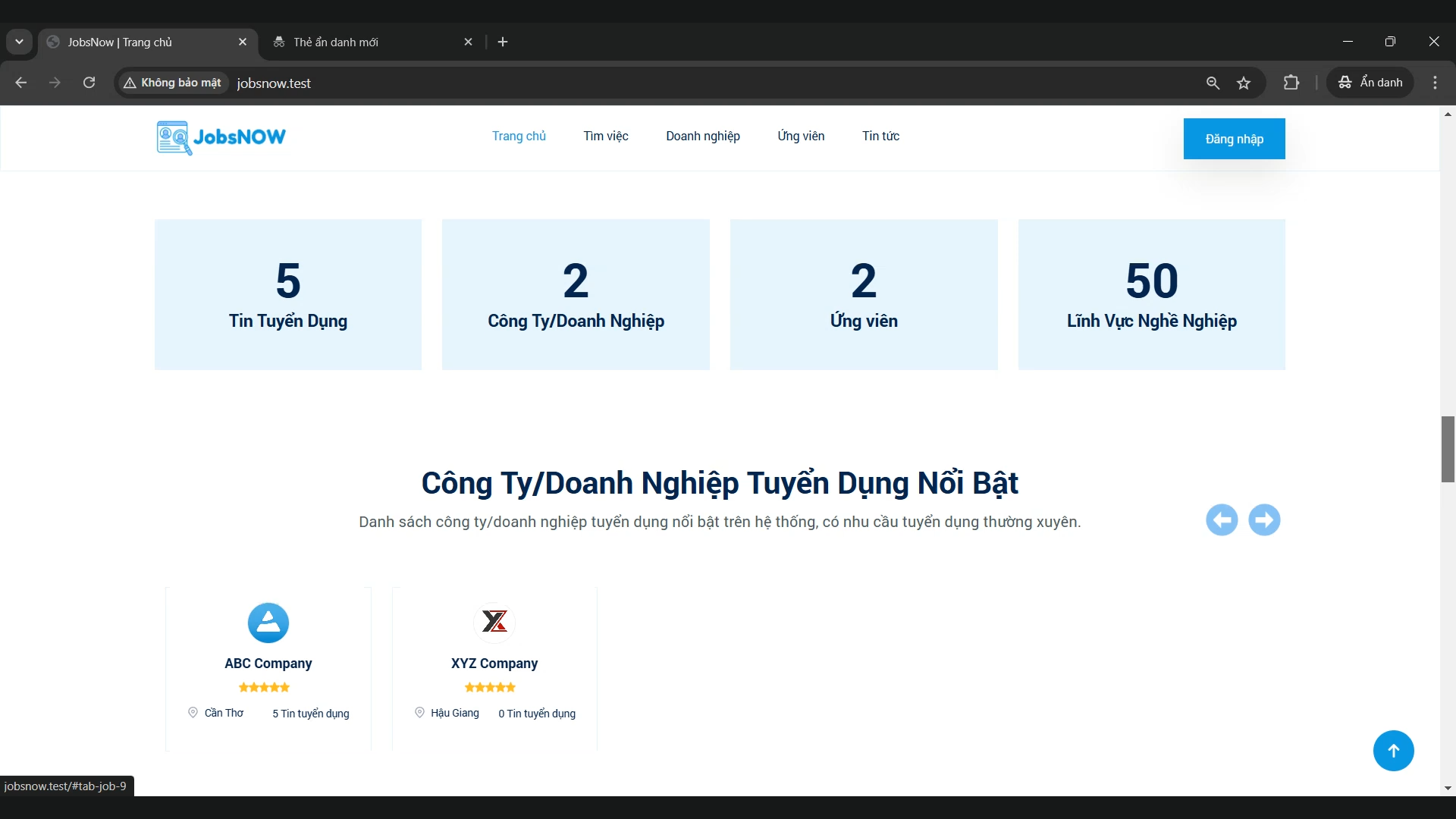The height and width of the screenshot is (819, 1456).
Task: Open the XYZ Company link
Action: coord(494,664)
